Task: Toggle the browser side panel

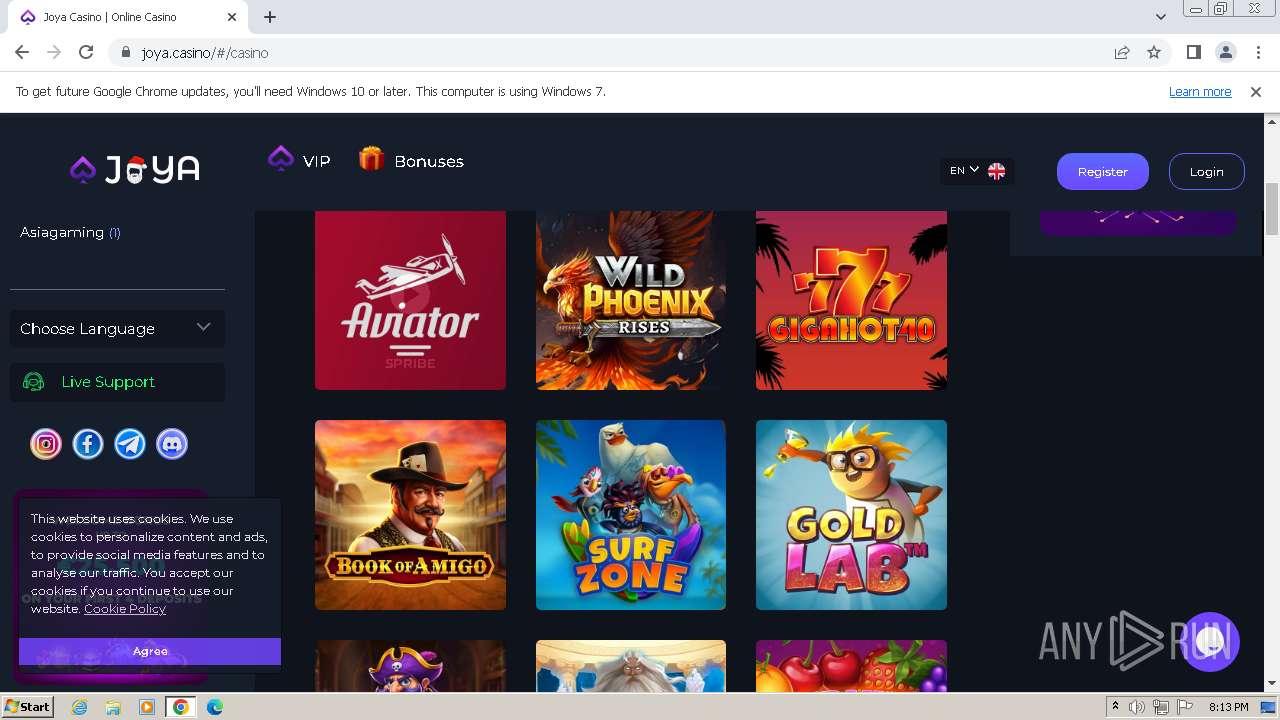Action: tap(1193, 52)
